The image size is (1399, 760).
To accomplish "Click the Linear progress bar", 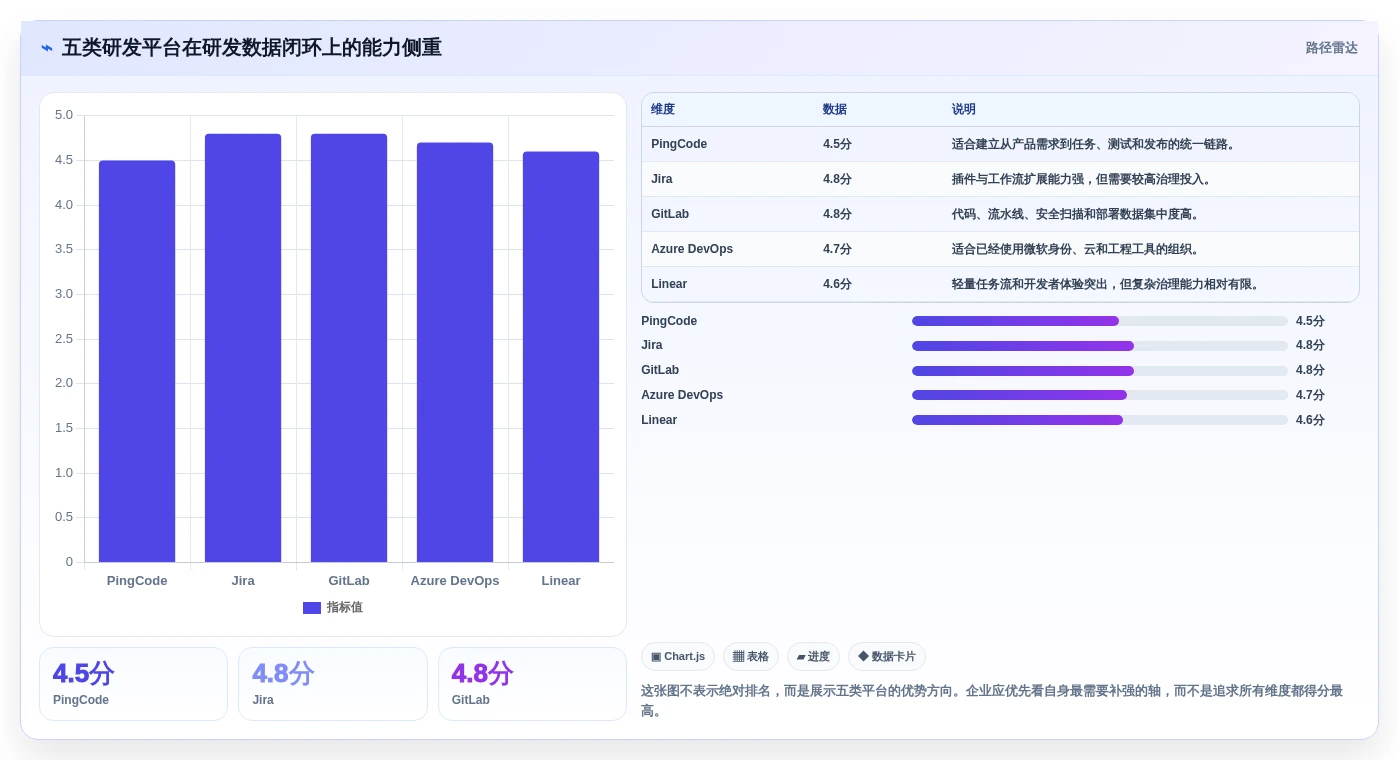I will [1100, 420].
